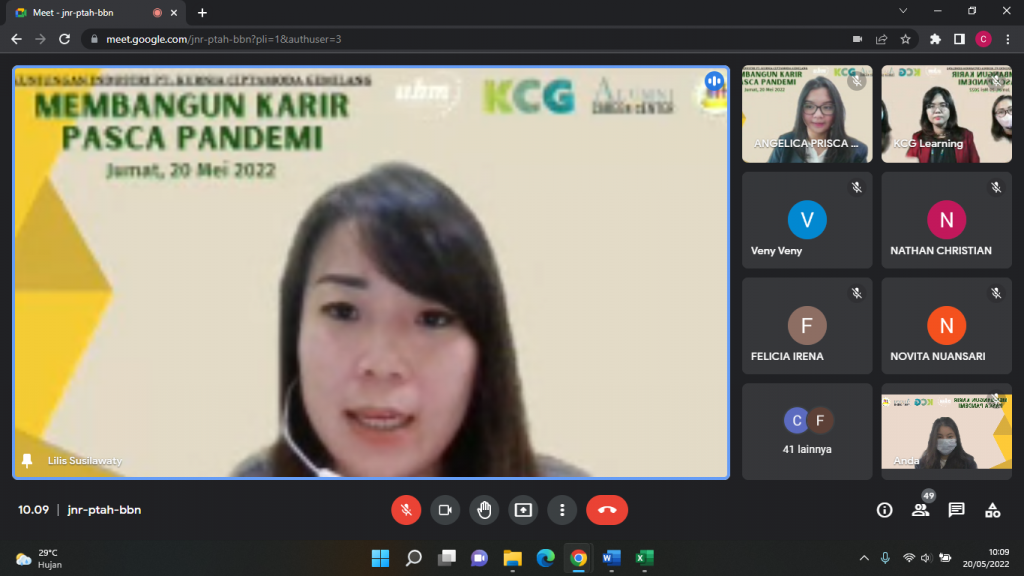Open the 41 lainnya participants tile
Image resolution: width=1024 pixels, height=576 pixels.
(x=807, y=432)
